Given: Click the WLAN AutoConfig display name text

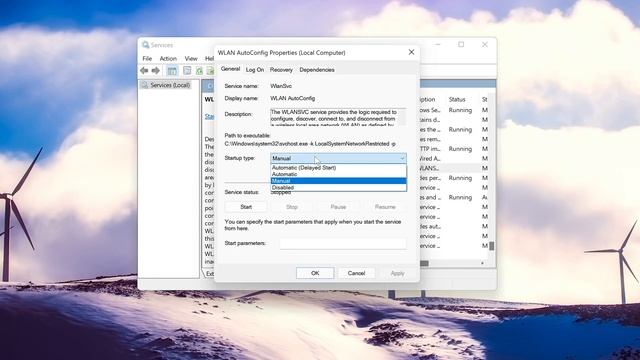Looking at the screenshot, I should tap(293, 98).
